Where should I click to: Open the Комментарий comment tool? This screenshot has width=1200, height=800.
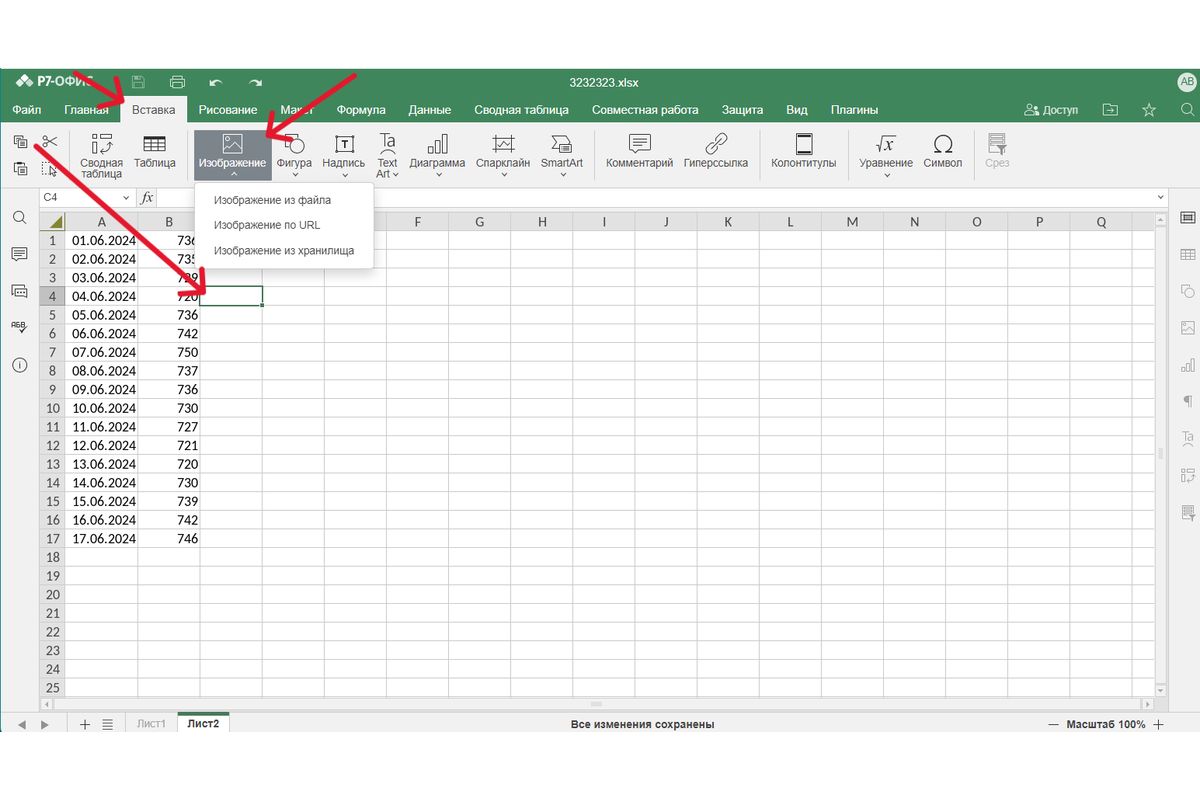click(639, 151)
